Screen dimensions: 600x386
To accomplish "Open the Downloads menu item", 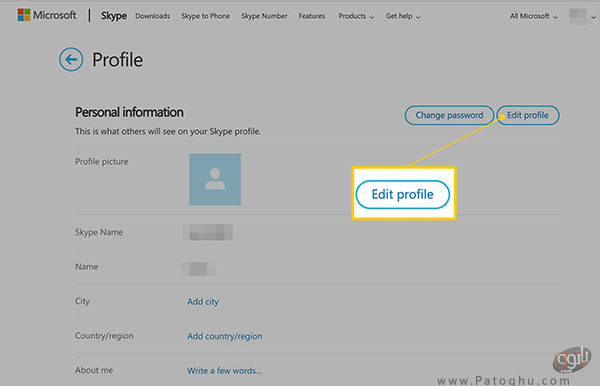I will [152, 16].
